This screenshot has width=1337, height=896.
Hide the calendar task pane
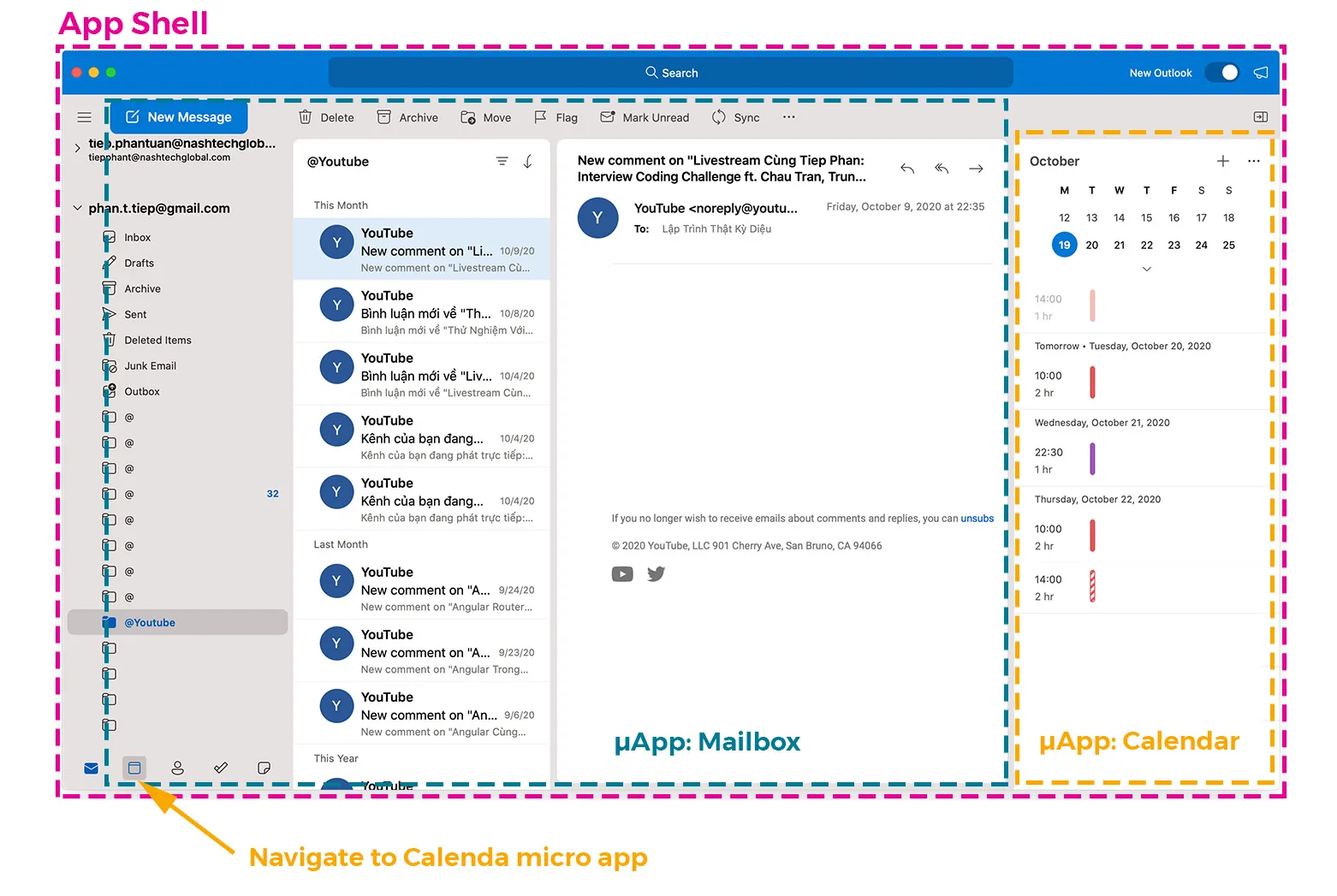pyautogui.click(x=1261, y=116)
